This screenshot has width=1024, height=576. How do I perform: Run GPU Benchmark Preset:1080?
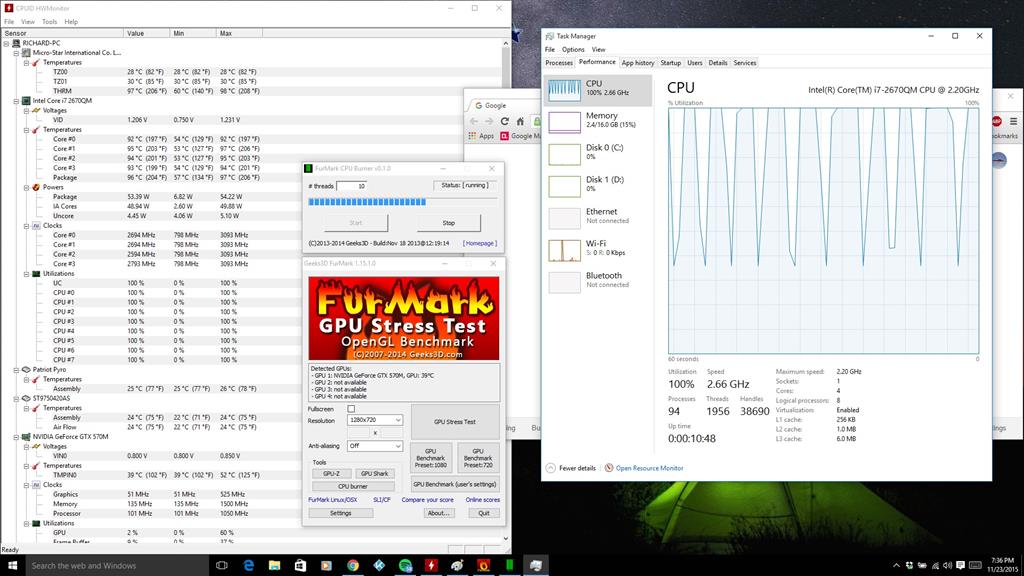[430, 458]
